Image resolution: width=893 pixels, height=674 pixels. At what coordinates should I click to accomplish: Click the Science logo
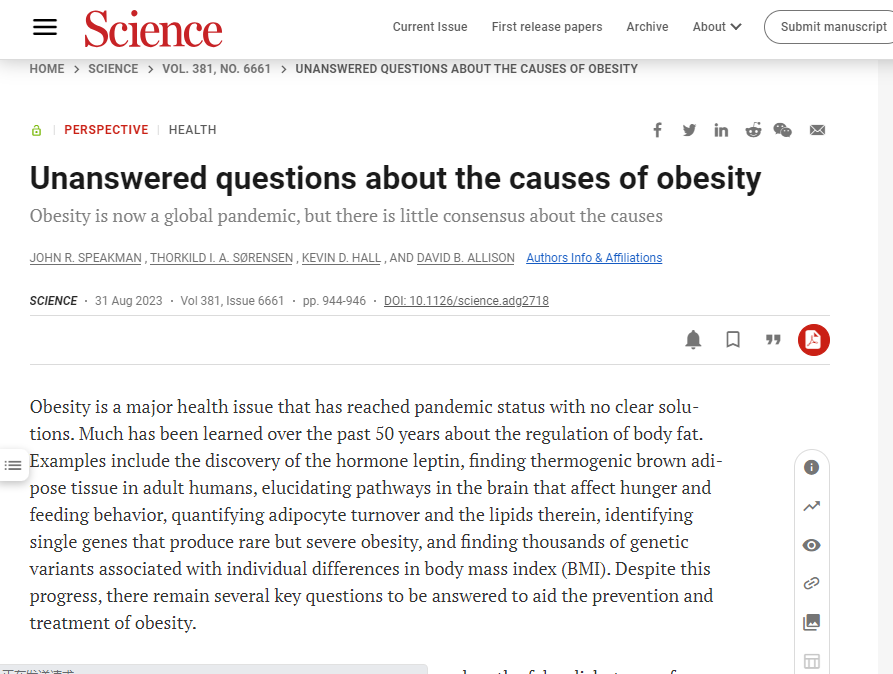click(153, 28)
